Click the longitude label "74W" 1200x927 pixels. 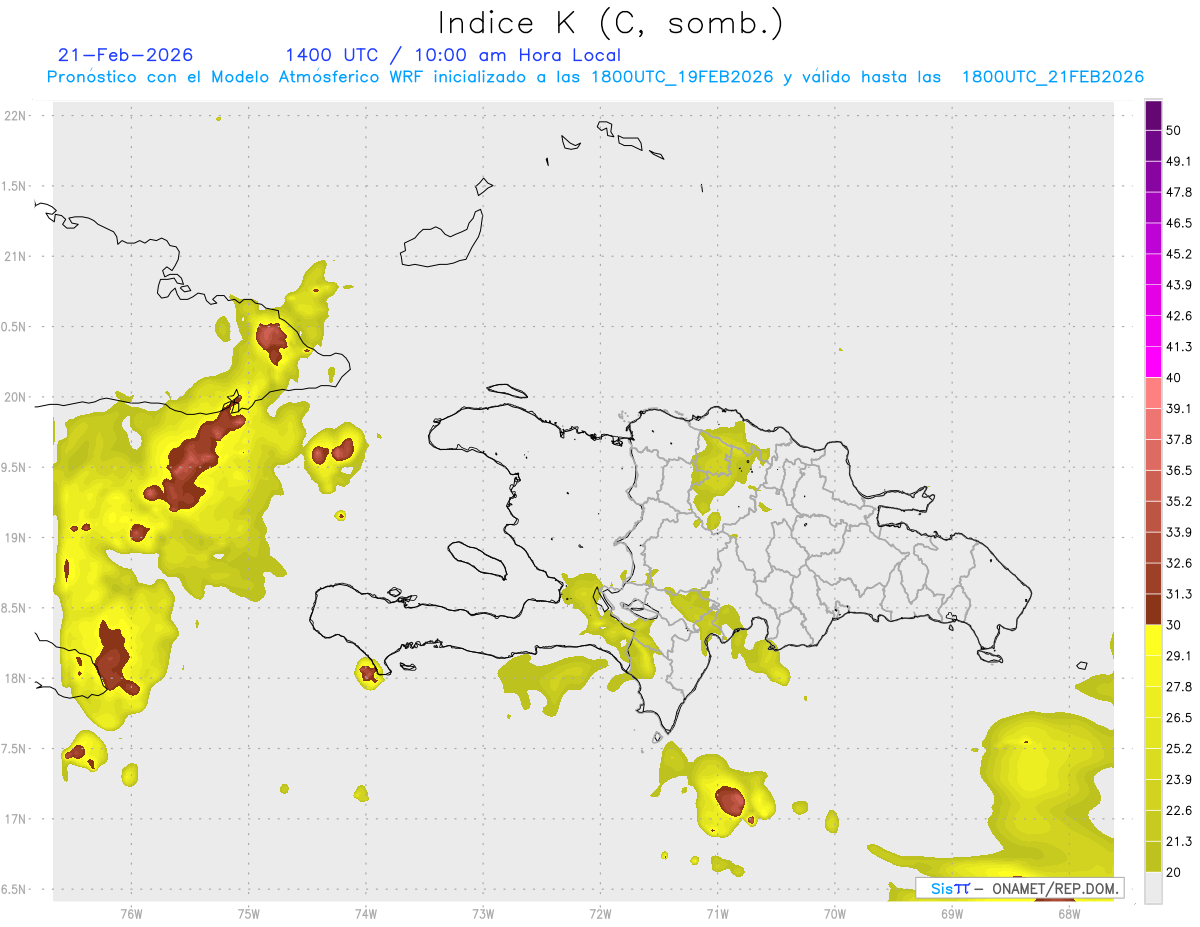[365, 913]
